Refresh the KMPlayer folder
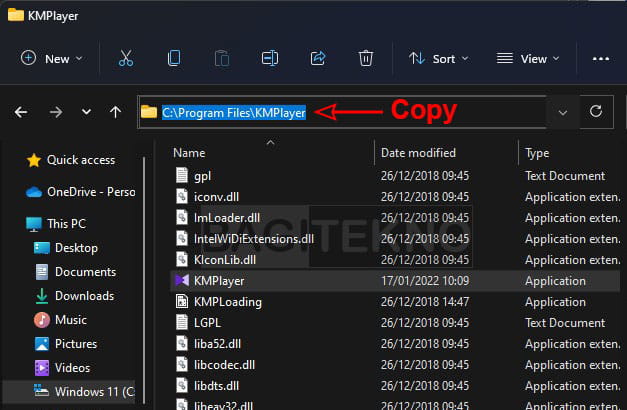Image resolution: width=627 pixels, height=410 pixels. coord(596,112)
